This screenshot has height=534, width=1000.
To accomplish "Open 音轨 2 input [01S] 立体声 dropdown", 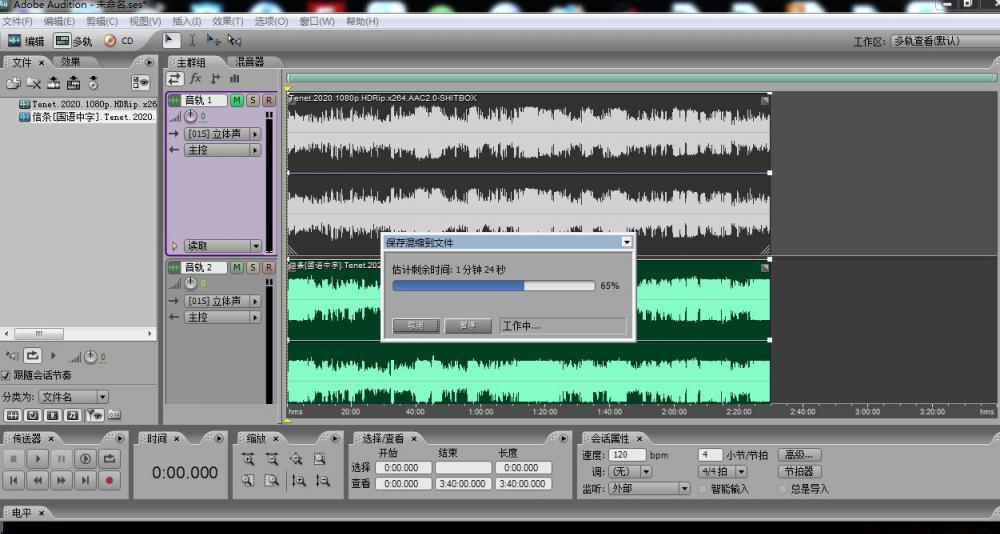I will point(223,300).
